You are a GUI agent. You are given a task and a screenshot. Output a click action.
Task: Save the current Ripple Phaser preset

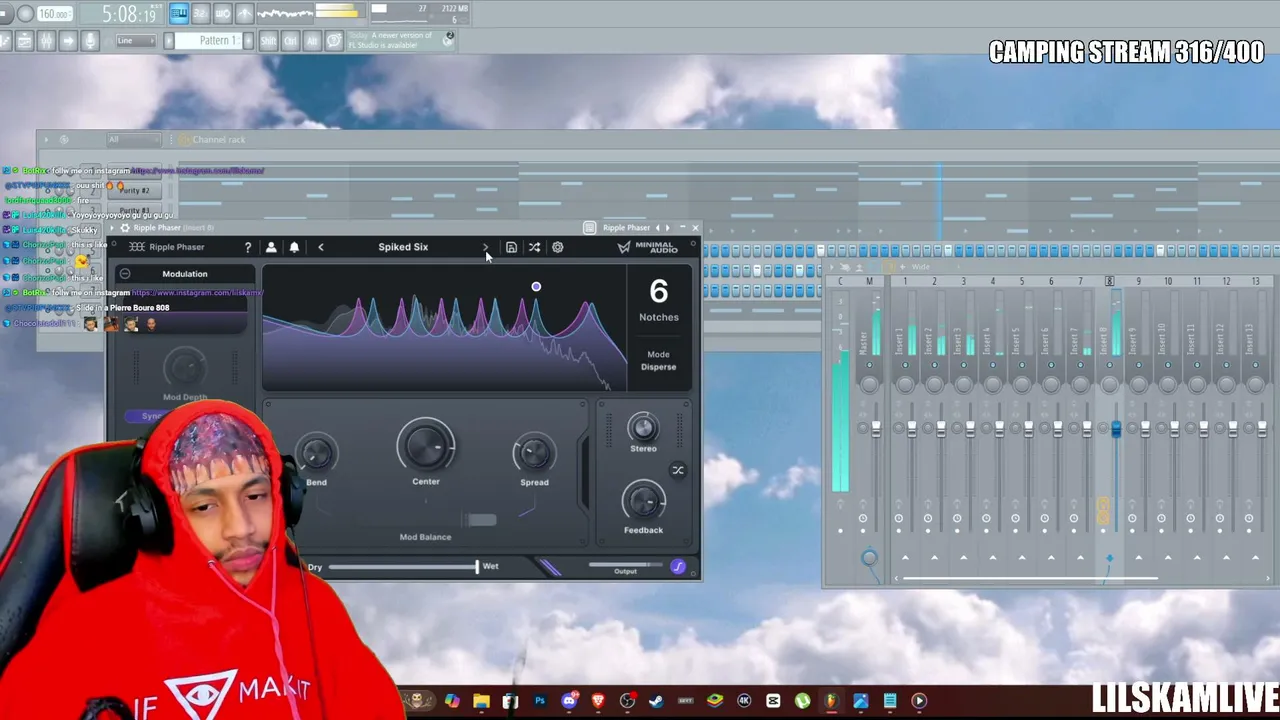click(511, 247)
